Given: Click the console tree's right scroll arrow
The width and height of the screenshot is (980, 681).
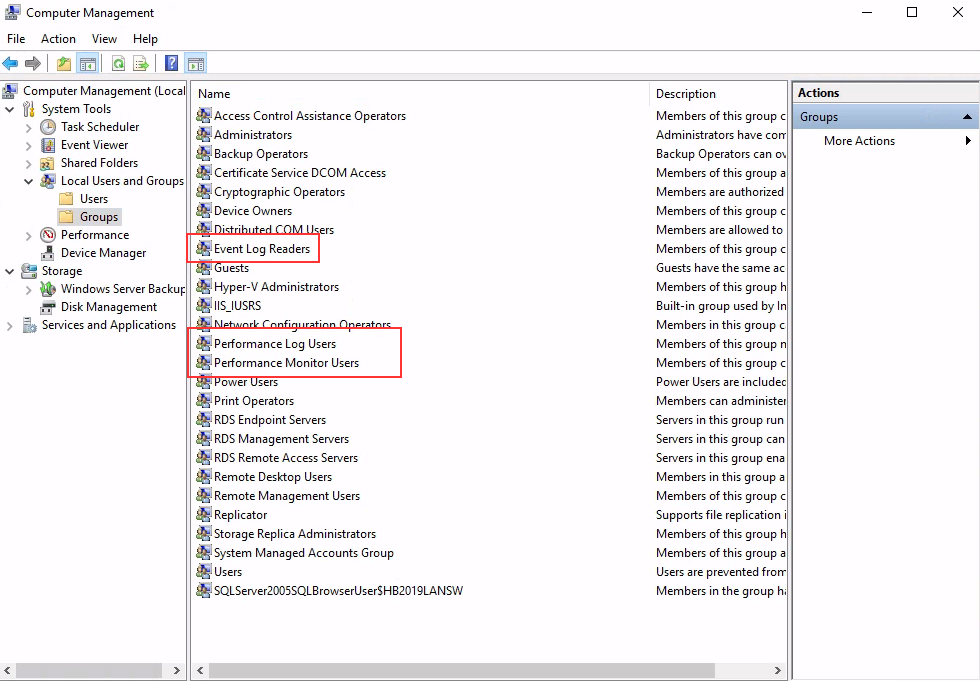Looking at the screenshot, I should pyautogui.click(x=177, y=670).
